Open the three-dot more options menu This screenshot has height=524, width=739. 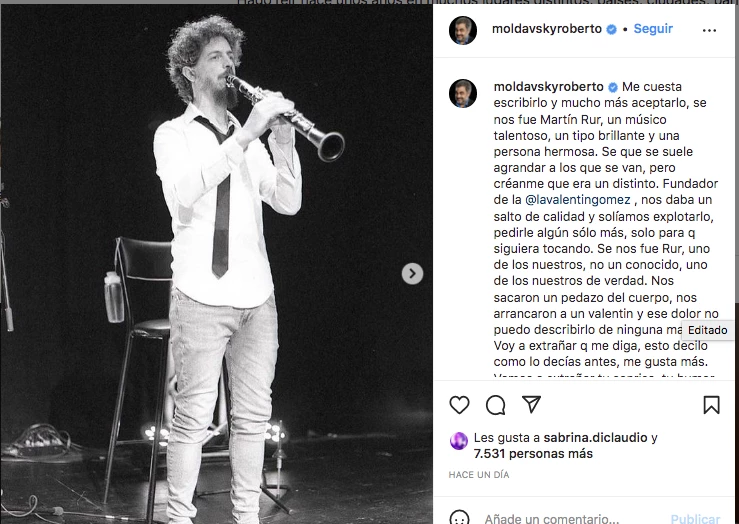tap(710, 30)
